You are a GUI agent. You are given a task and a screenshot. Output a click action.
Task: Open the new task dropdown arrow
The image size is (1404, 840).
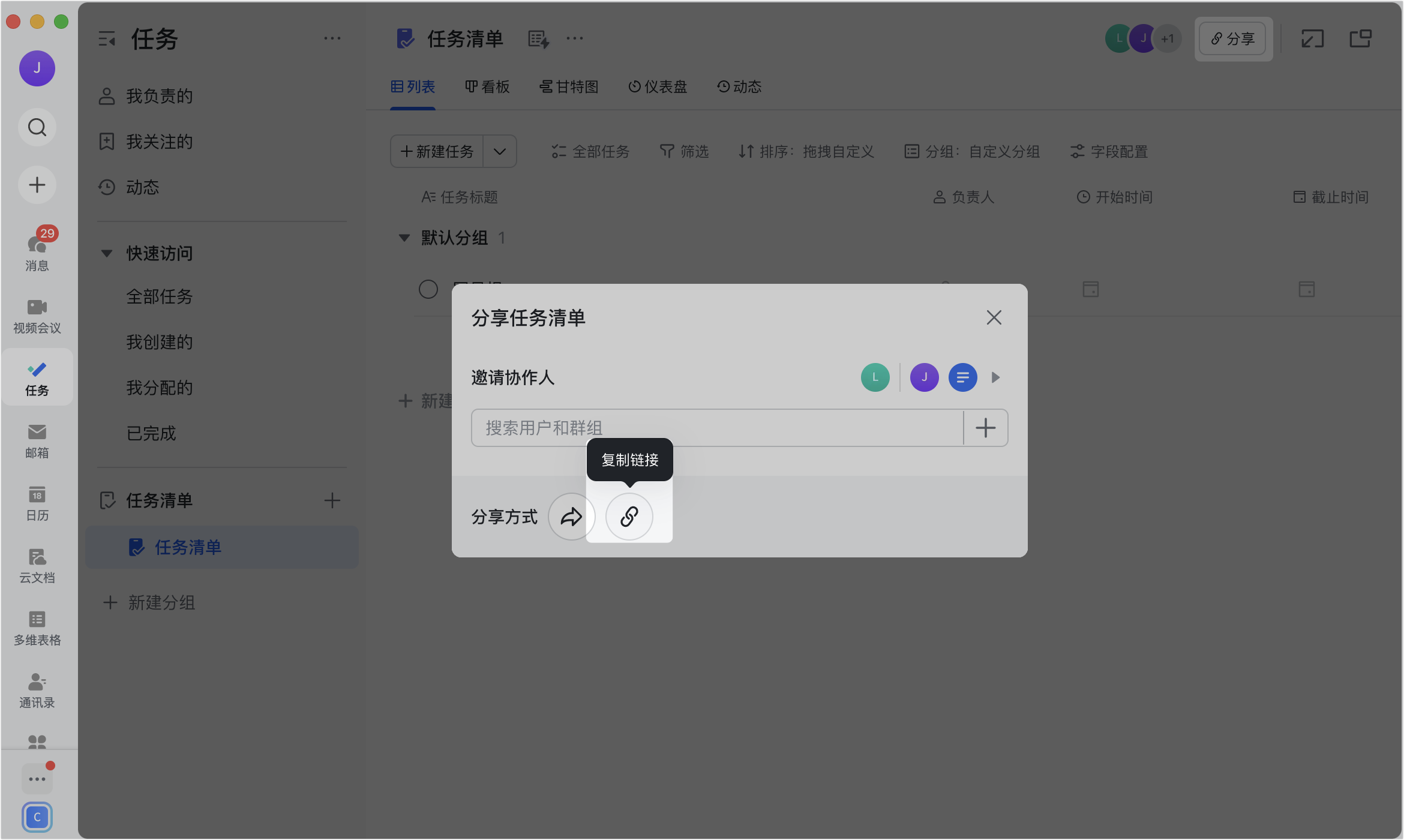[x=499, y=151]
